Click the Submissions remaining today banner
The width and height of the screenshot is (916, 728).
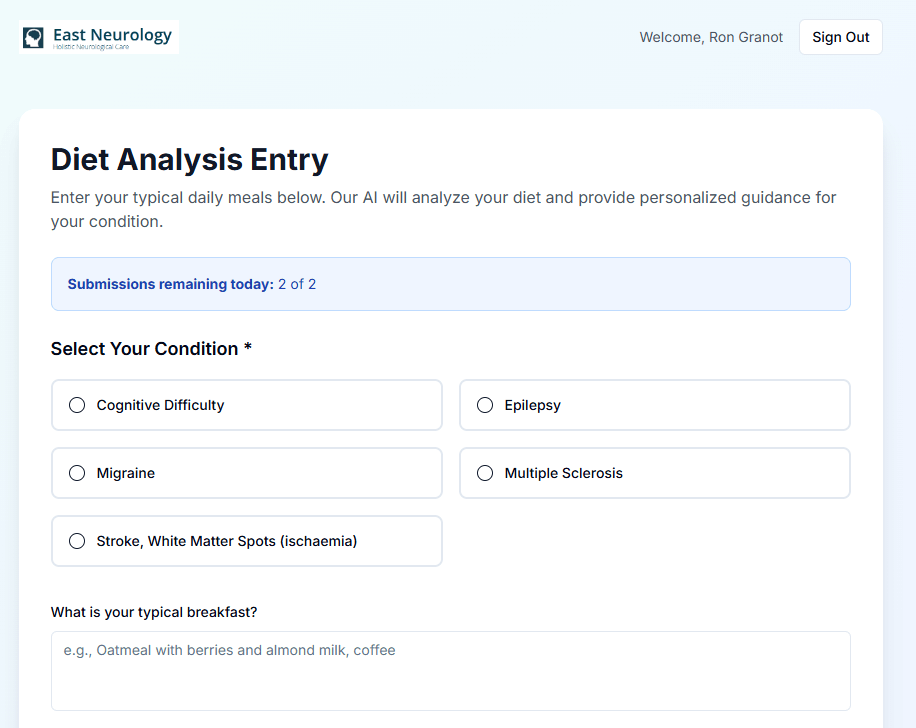coord(450,284)
